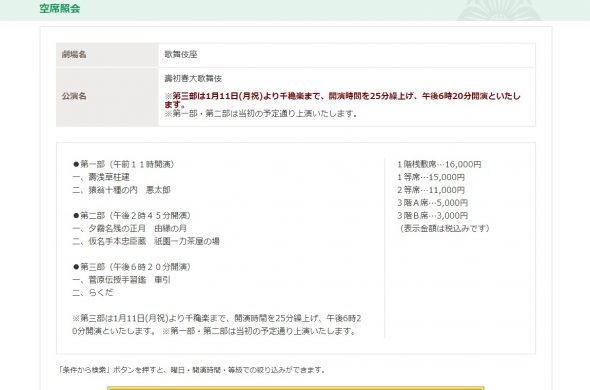The height and width of the screenshot is (390, 590).
Task: Select the 1等席…15,000円 price
Action: (x=431, y=177)
